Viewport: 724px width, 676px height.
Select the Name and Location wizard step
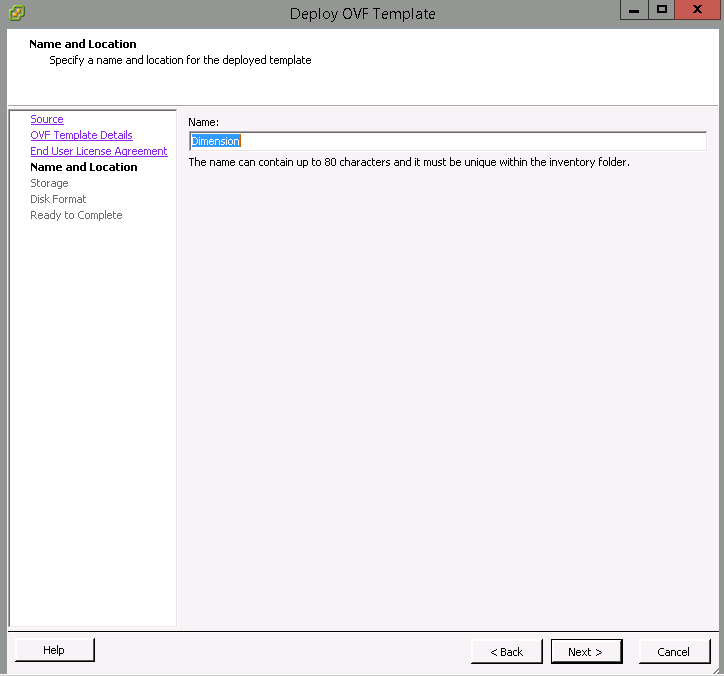pos(84,167)
